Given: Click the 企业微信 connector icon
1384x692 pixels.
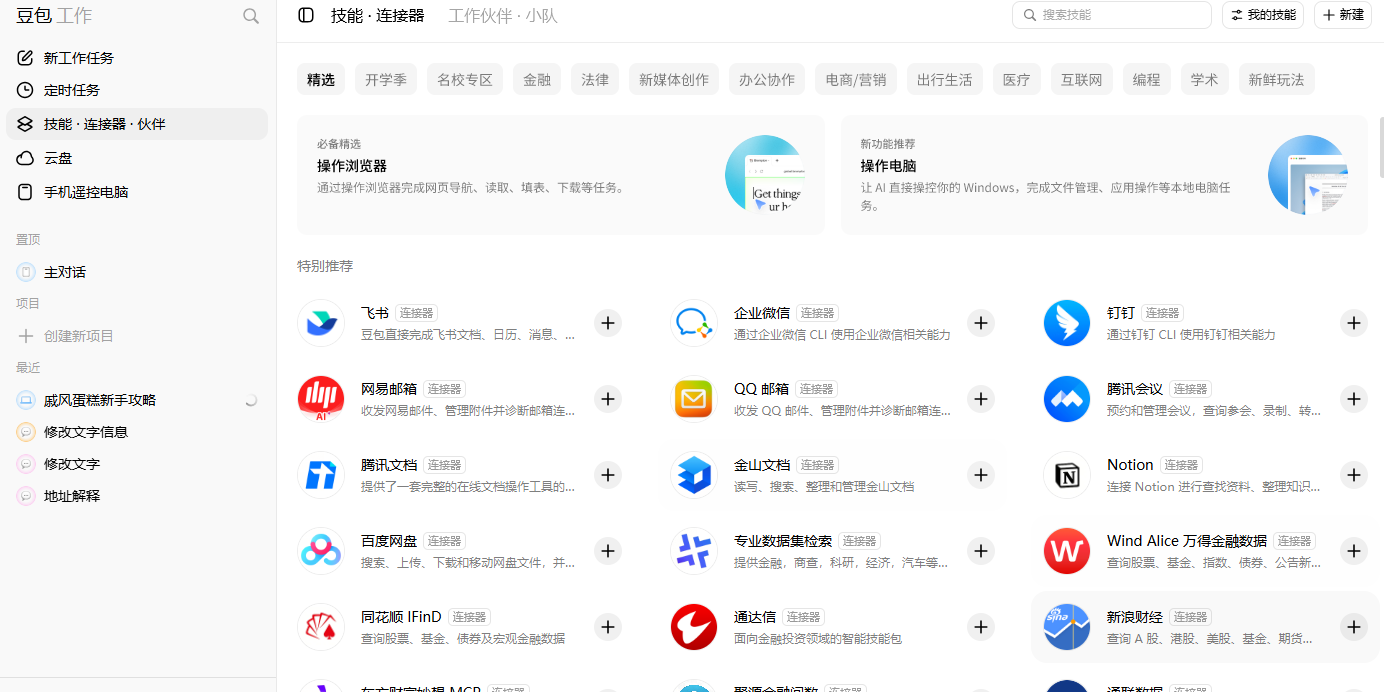Looking at the screenshot, I should pyautogui.click(x=694, y=323).
